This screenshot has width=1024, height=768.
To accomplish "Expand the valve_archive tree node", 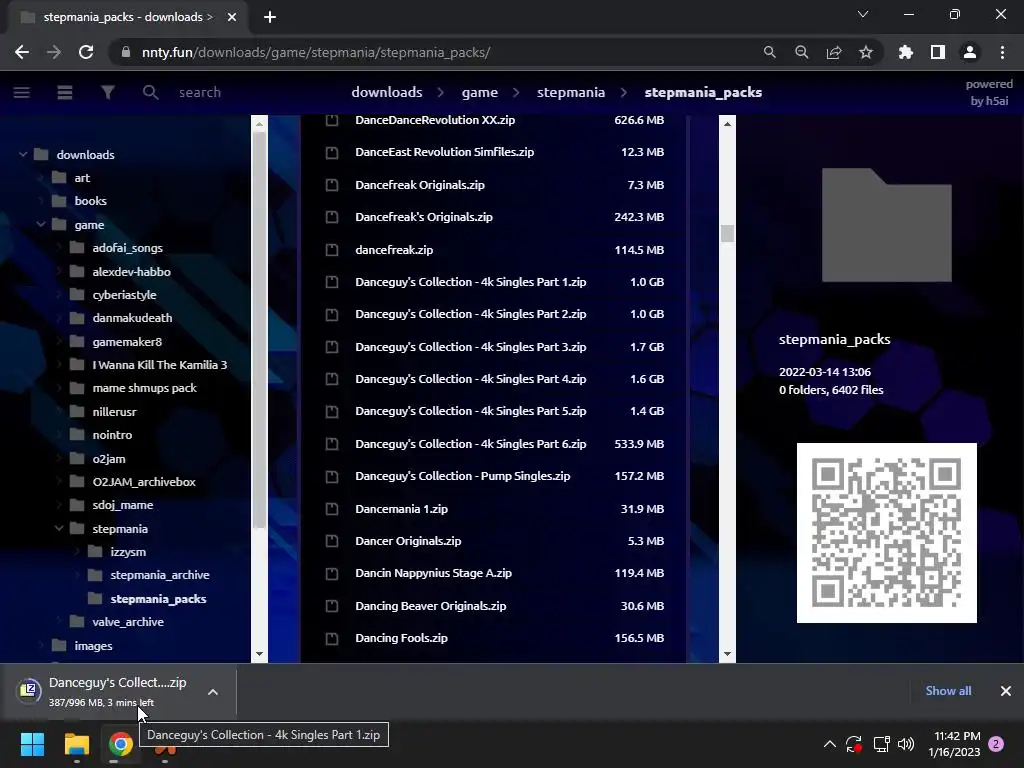I will click(x=59, y=622).
